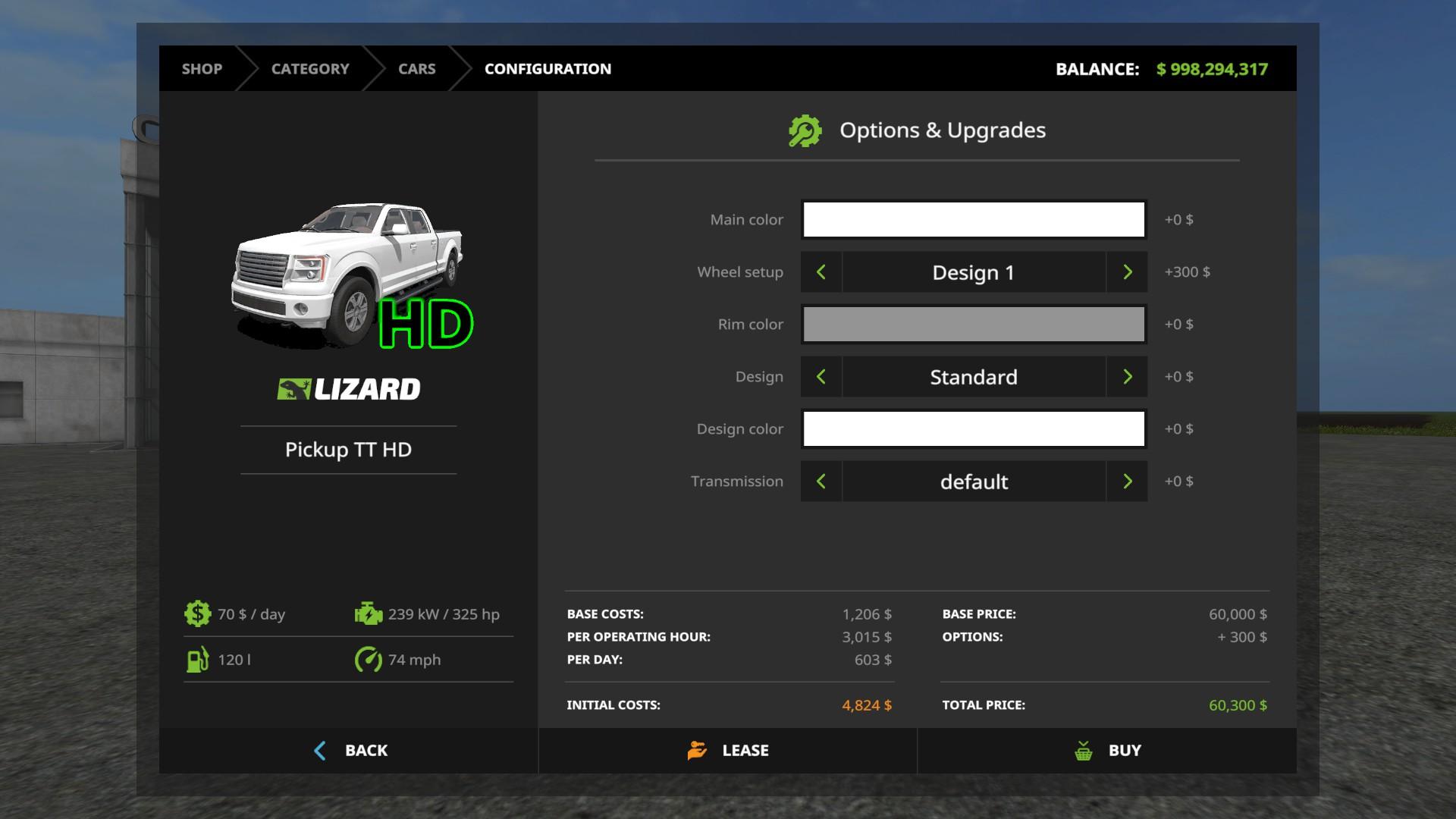Click the Lizard brand logo
The height and width of the screenshot is (819, 1456).
pos(348,389)
